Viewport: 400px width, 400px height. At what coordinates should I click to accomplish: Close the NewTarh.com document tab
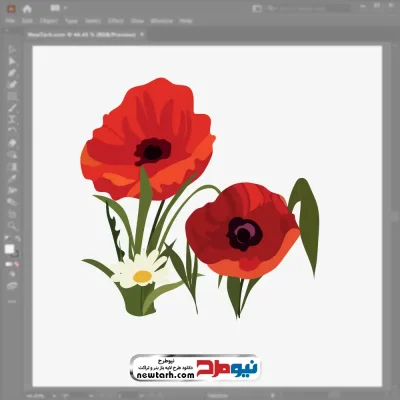pyautogui.click(x=142, y=34)
